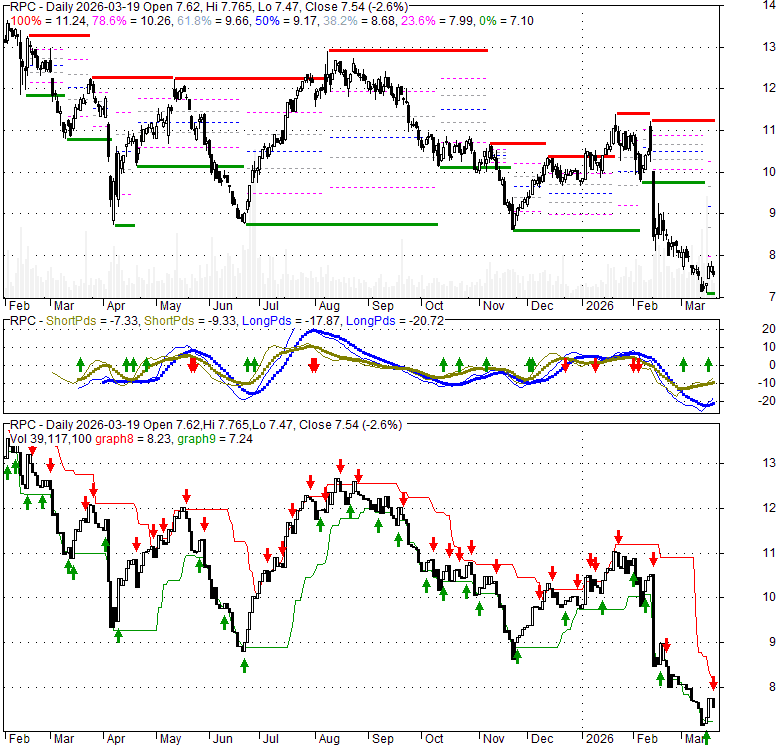The width and height of the screenshot is (780, 745).
Task: Select the '78.6% = 10.26' Fibonacci label
Action: [x=132, y=21]
